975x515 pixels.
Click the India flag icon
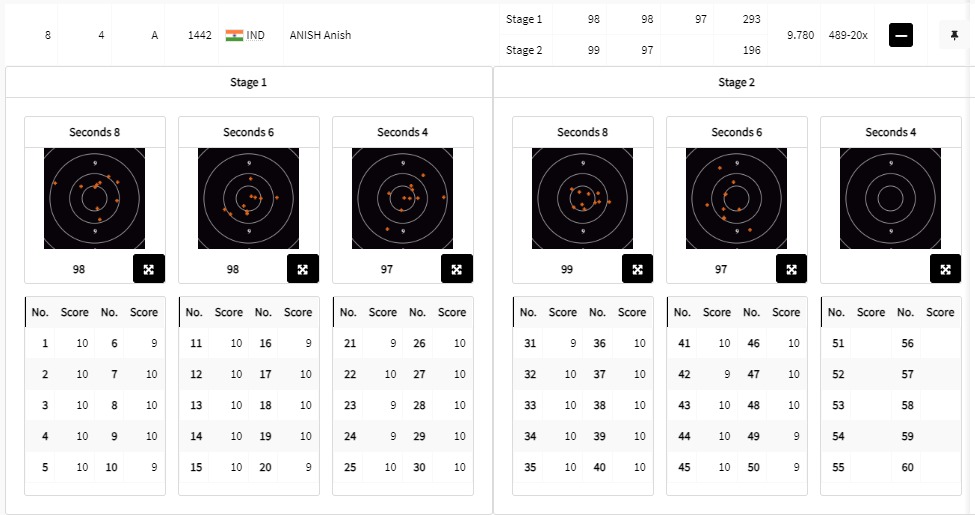235,35
